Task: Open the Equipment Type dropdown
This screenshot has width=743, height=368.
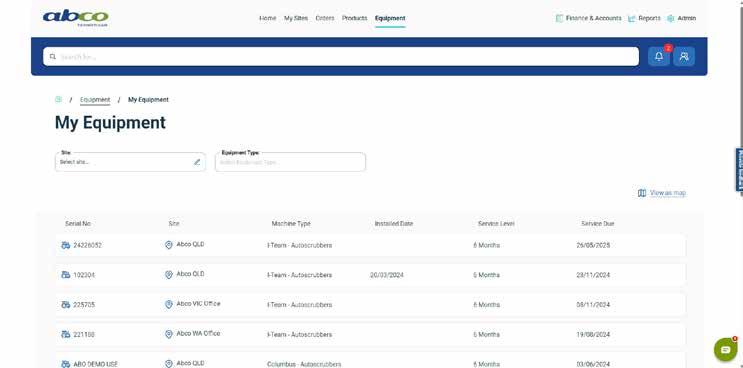Action: coord(290,162)
